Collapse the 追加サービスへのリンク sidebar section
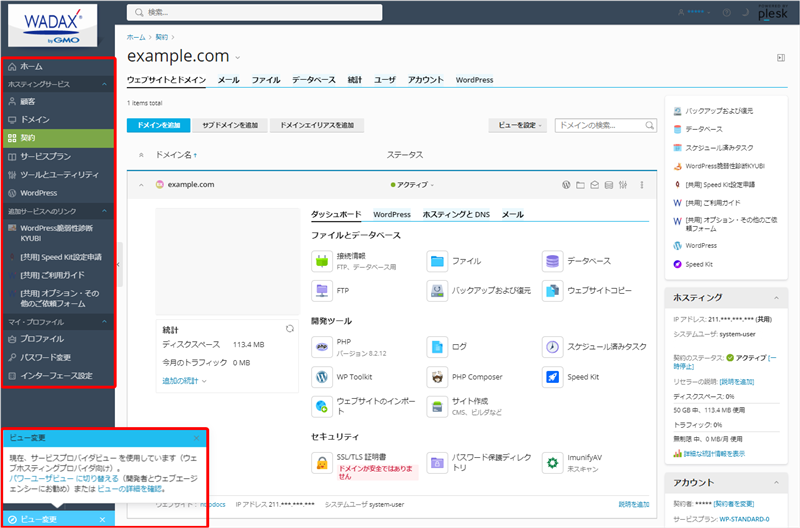The width and height of the screenshot is (800, 528). pyautogui.click(x=105, y=211)
